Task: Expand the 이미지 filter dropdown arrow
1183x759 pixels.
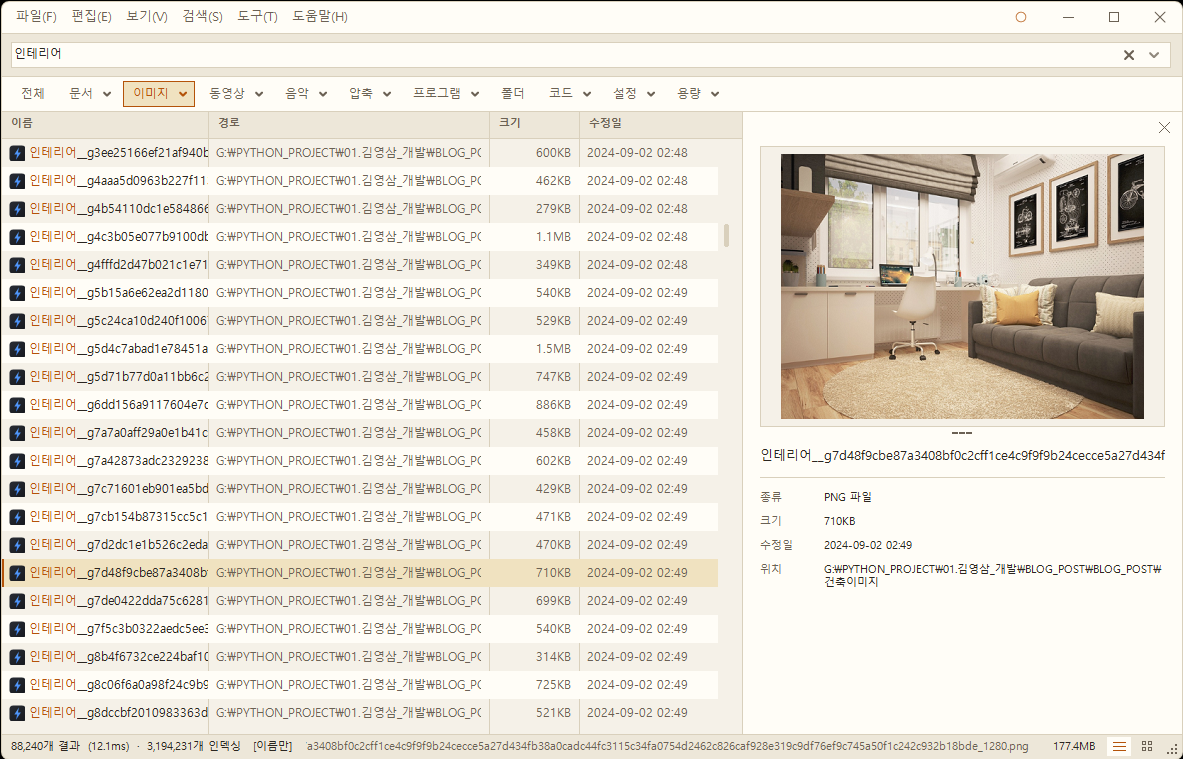Action: (183, 94)
